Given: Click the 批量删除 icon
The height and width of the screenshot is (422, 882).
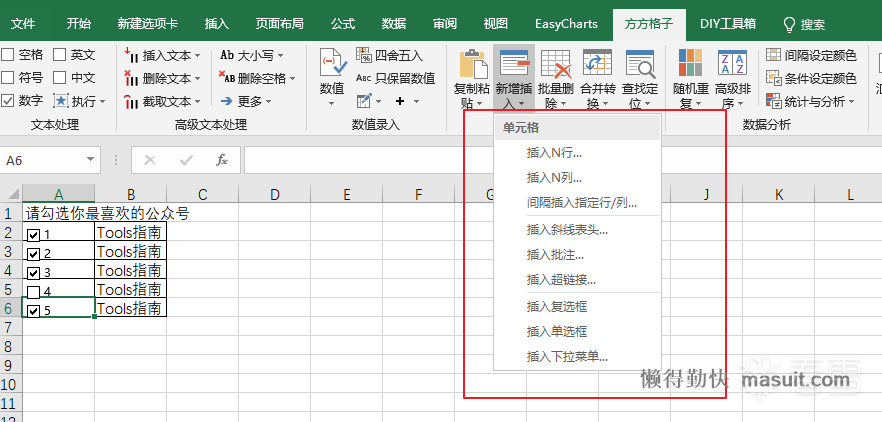Looking at the screenshot, I should (x=556, y=63).
